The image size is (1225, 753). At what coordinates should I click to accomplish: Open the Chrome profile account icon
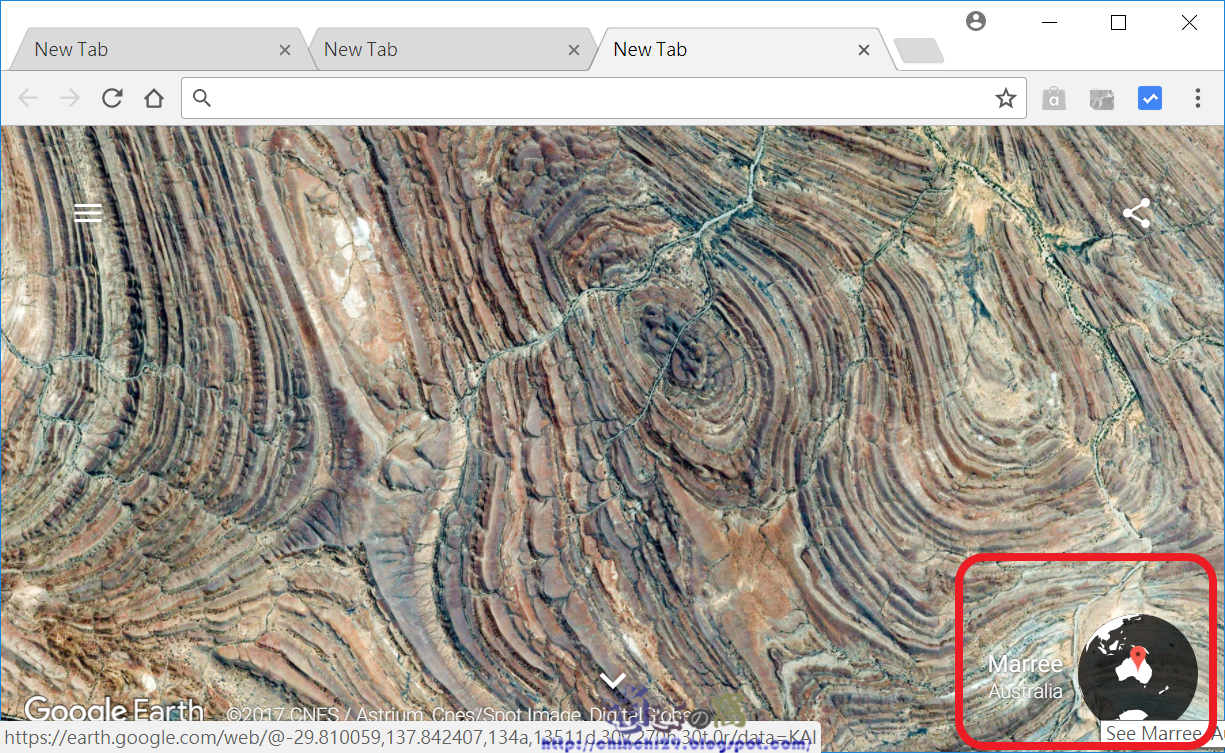[x=976, y=21]
